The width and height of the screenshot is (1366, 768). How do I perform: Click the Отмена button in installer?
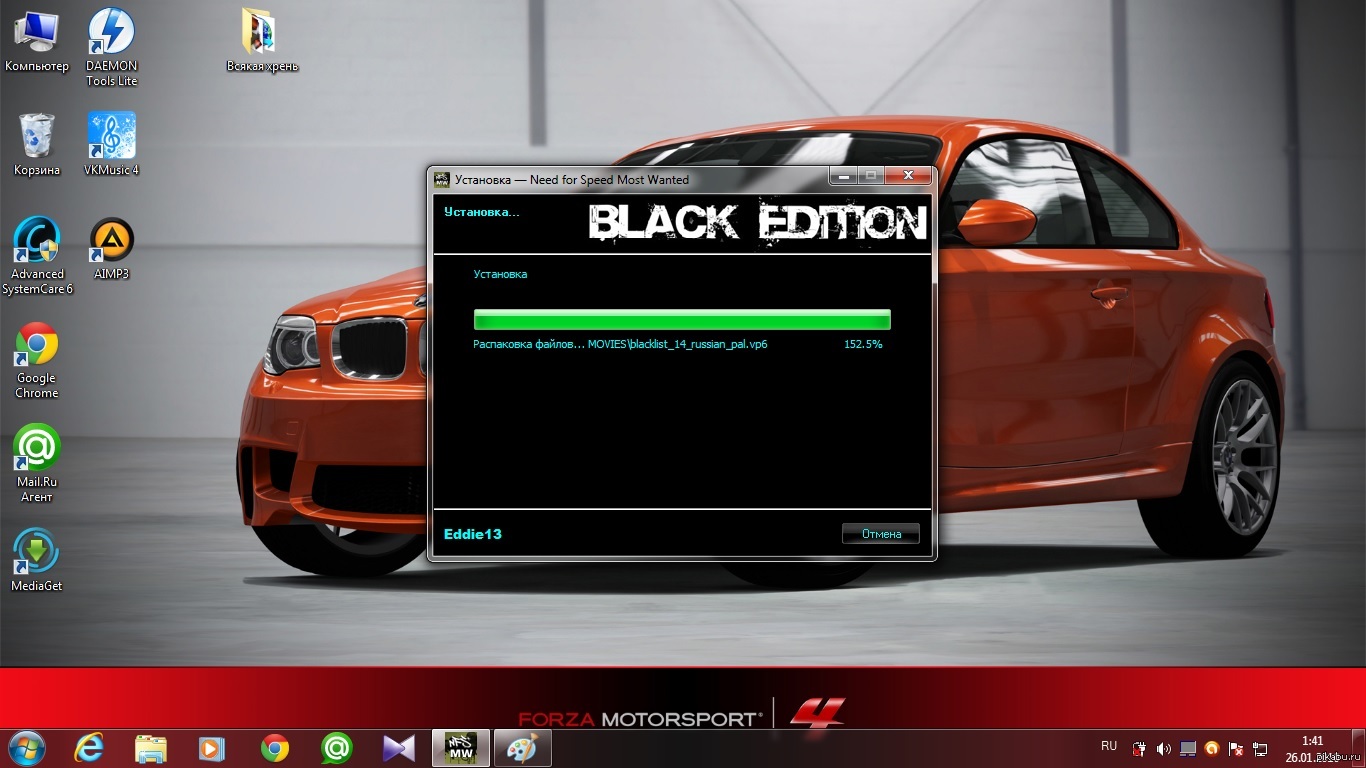tap(881, 534)
